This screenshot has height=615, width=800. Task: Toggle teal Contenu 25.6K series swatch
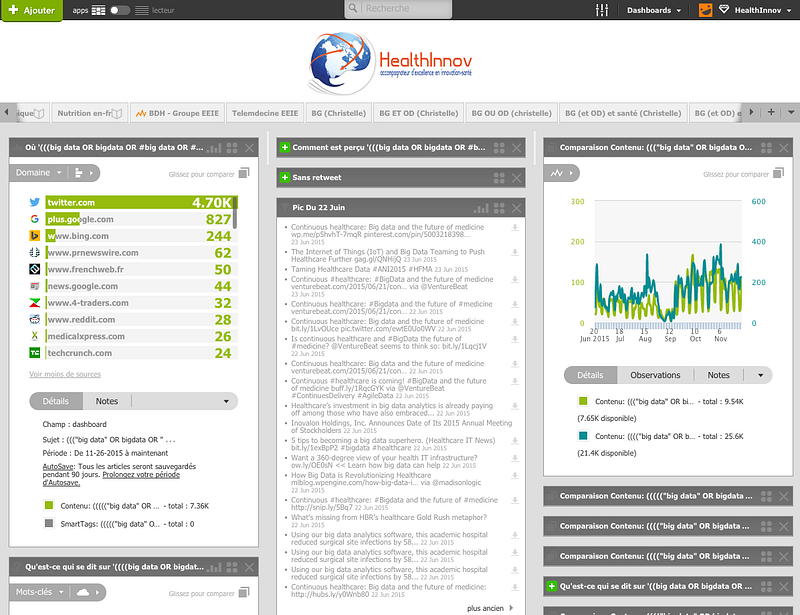[583, 436]
